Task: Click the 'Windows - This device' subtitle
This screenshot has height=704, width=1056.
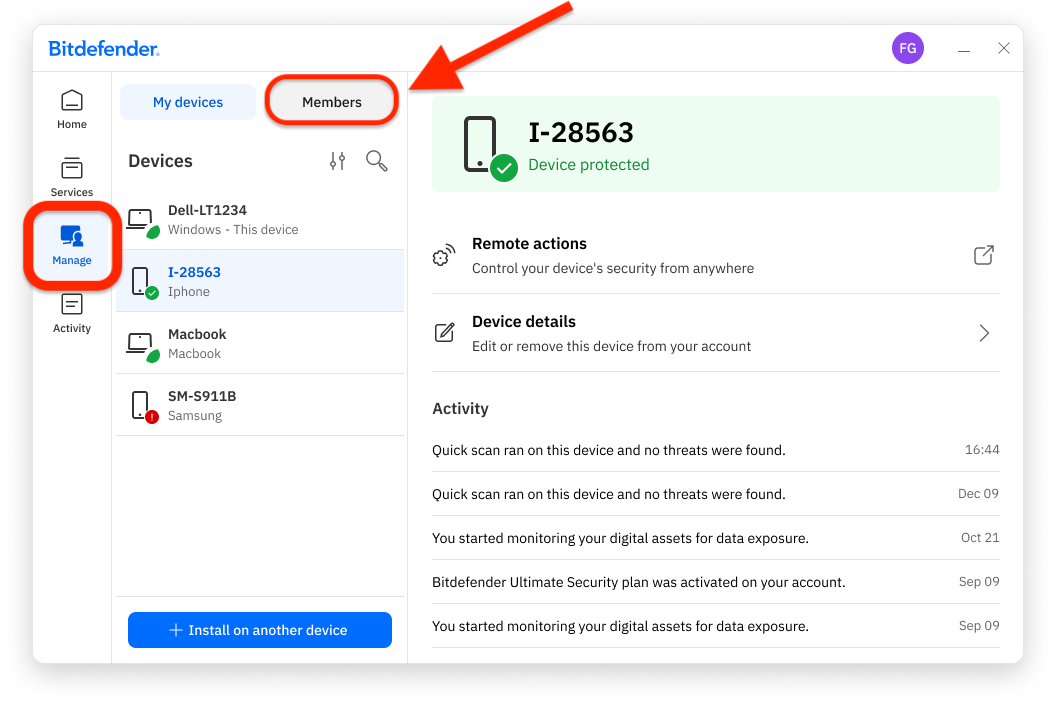Action: (233, 230)
